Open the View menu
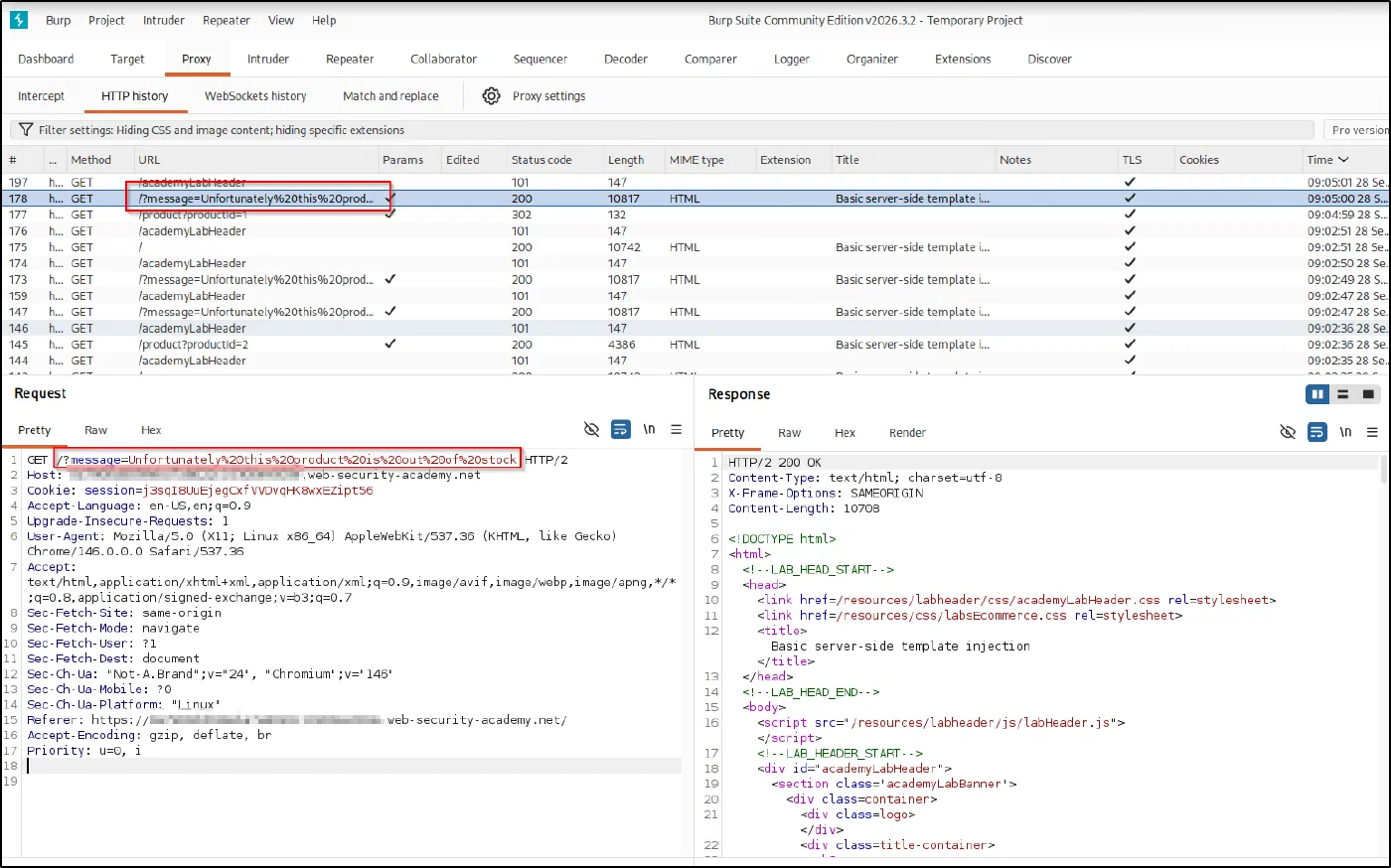Image resolution: width=1391 pixels, height=868 pixels. pos(281,20)
